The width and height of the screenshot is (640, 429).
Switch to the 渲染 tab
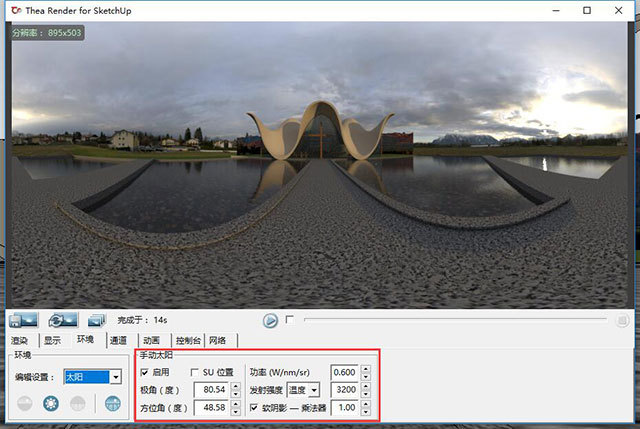click(x=19, y=340)
